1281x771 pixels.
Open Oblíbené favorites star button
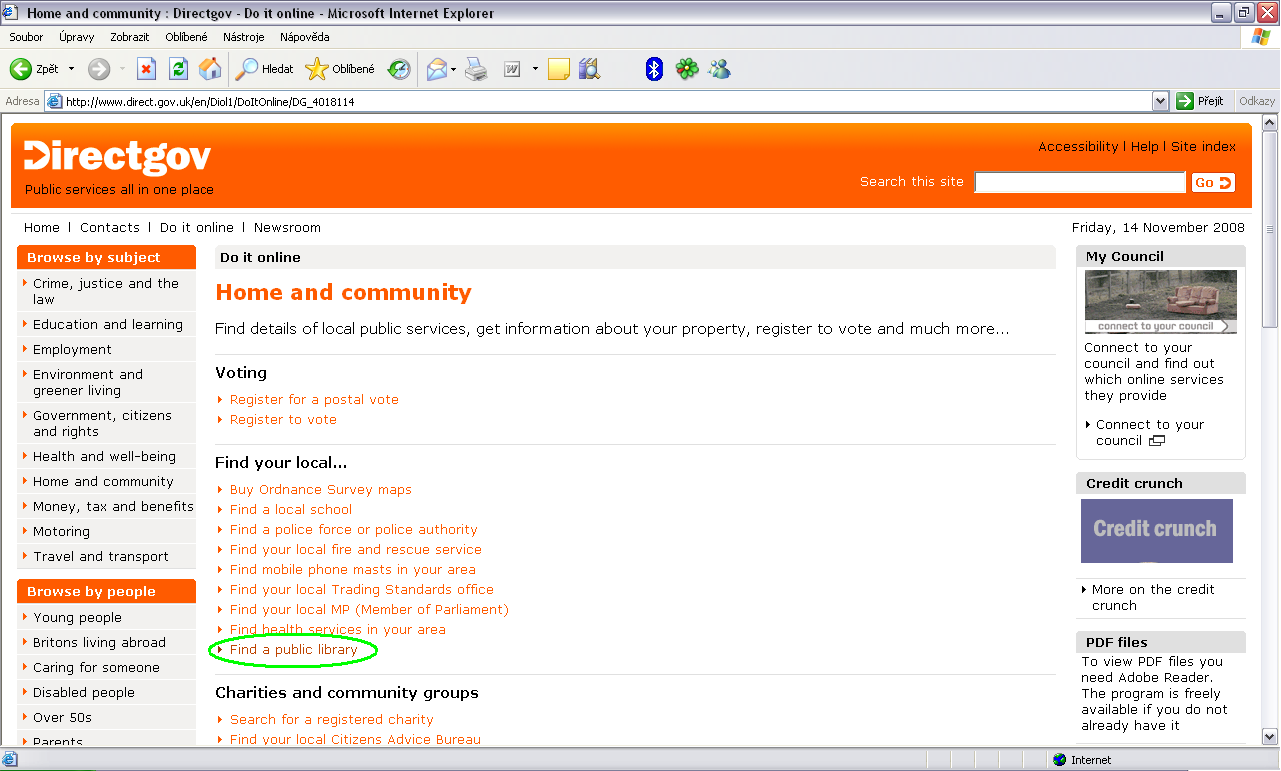[x=341, y=69]
